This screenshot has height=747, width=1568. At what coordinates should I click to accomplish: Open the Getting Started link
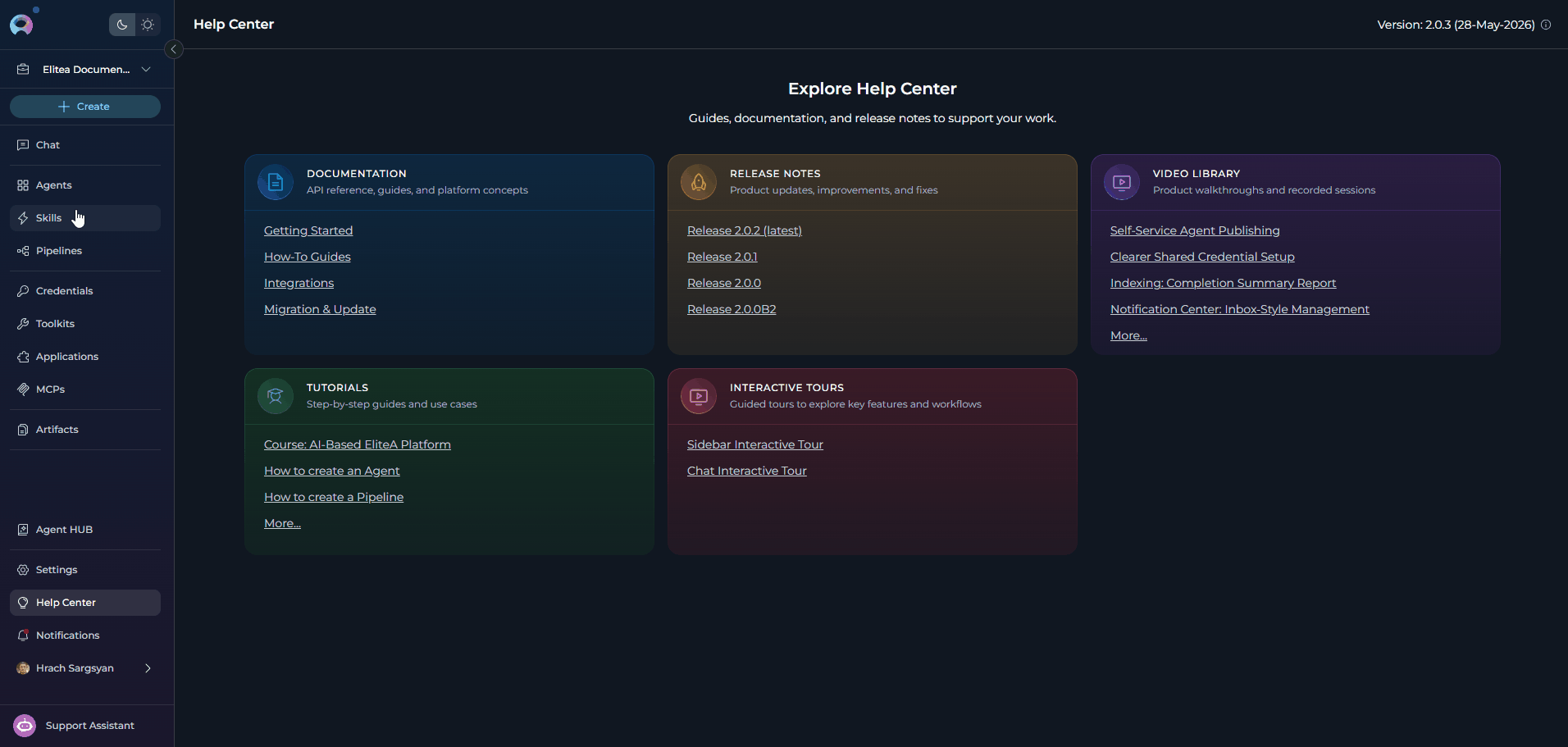pyautogui.click(x=308, y=231)
